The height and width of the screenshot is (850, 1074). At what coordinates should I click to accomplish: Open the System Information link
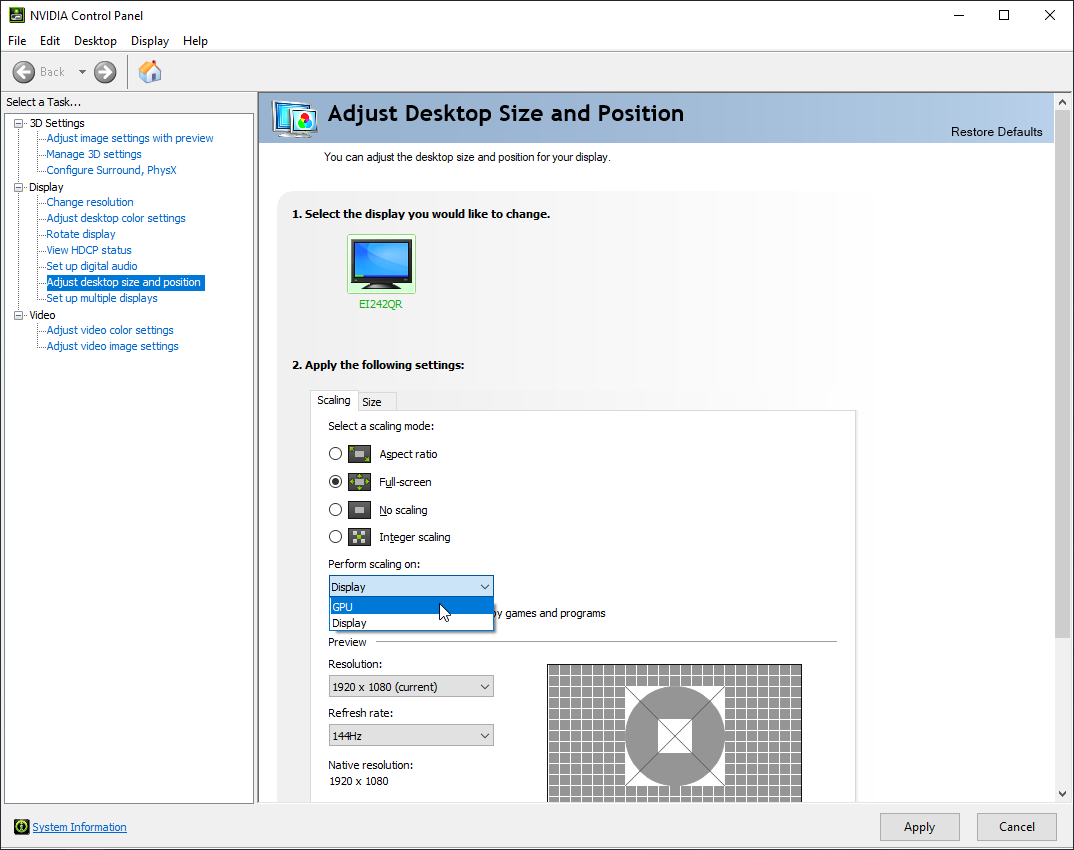click(79, 827)
